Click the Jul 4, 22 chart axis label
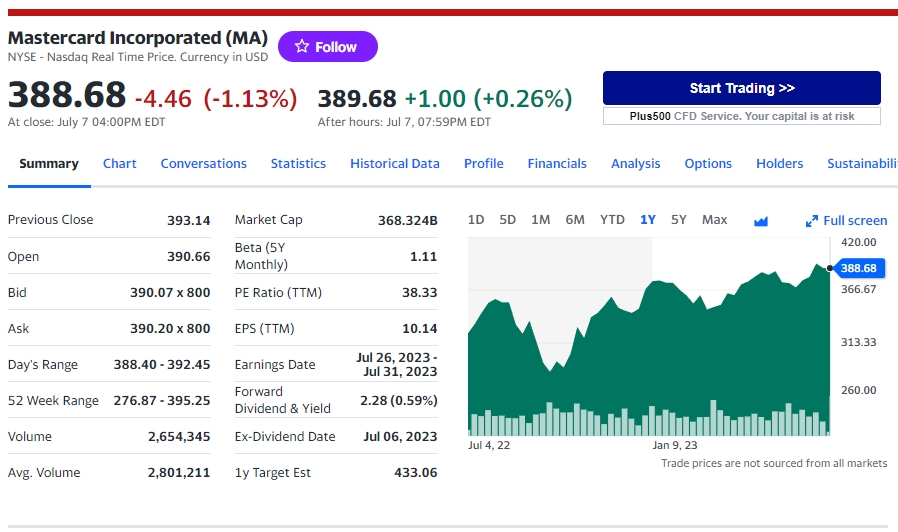This screenshot has height=532, width=898. (489, 446)
